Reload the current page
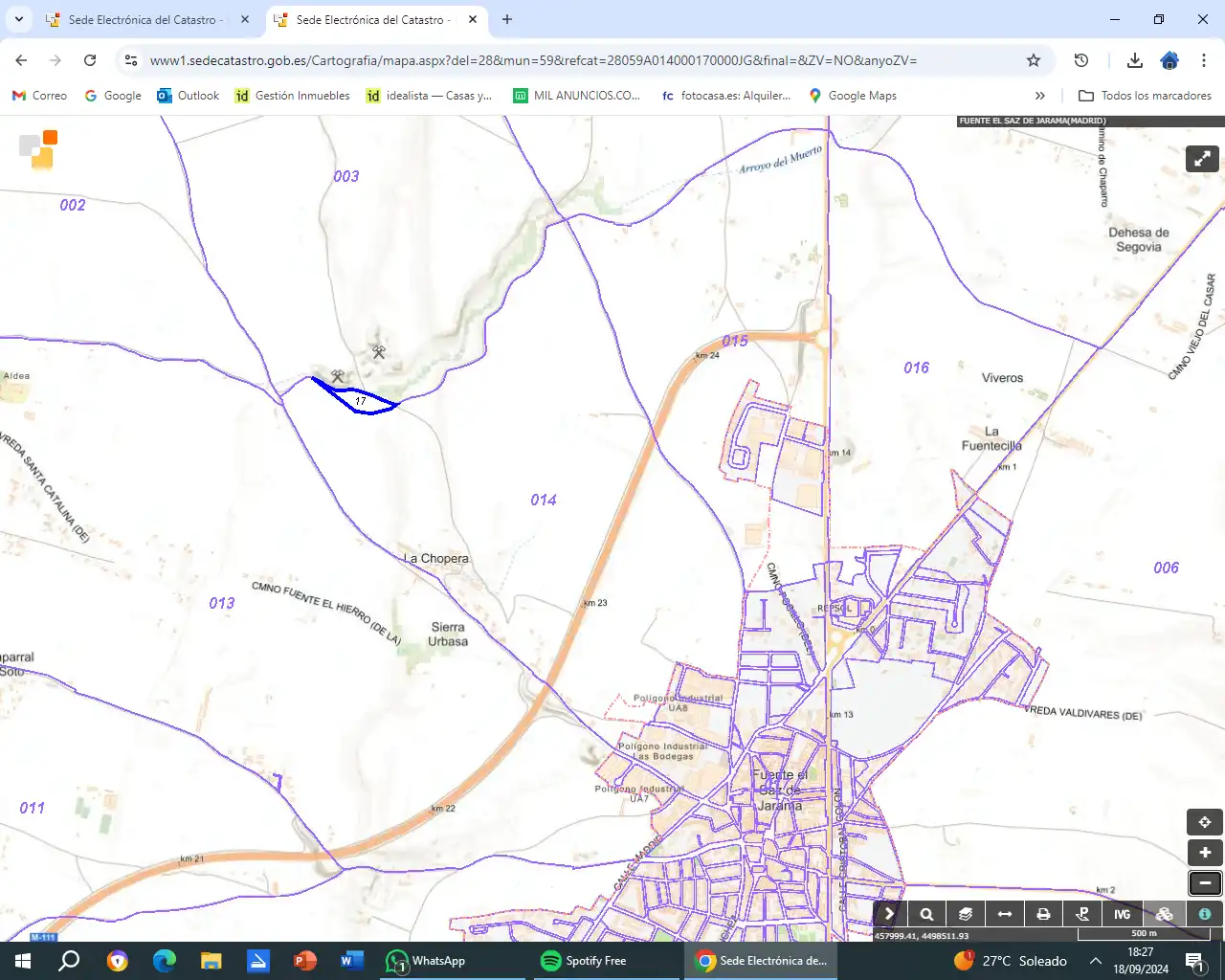 click(x=90, y=60)
